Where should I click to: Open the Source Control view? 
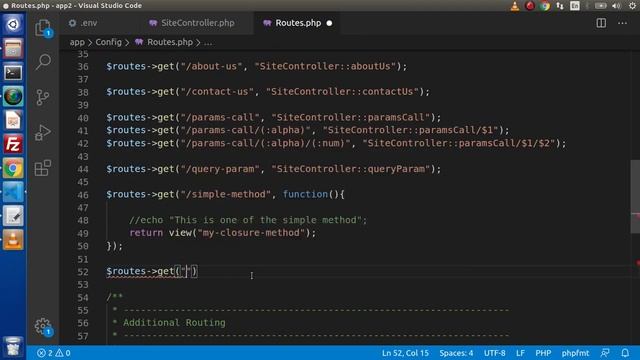(43, 98)
